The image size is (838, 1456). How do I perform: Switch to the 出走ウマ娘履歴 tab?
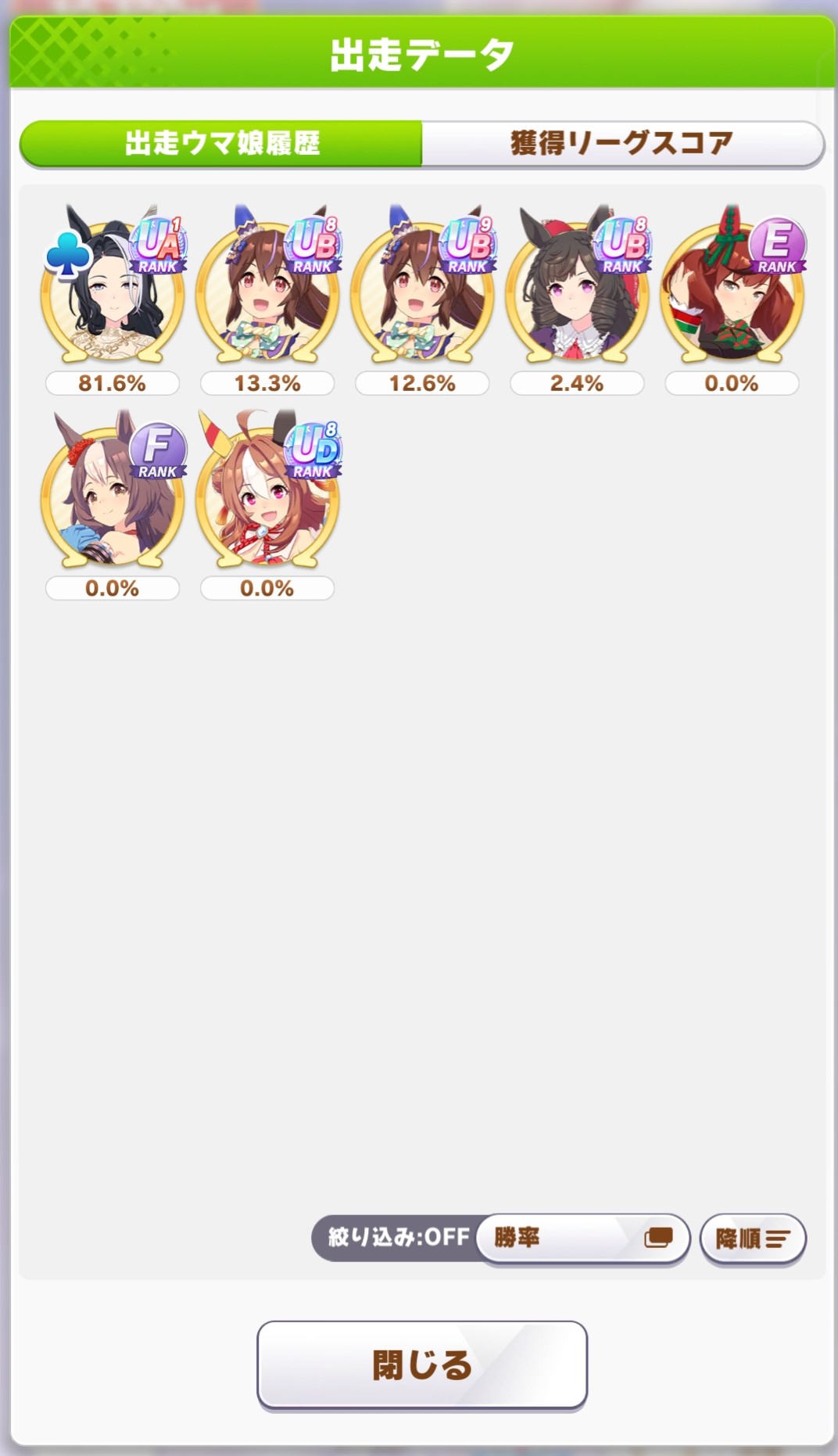(221, 143)
